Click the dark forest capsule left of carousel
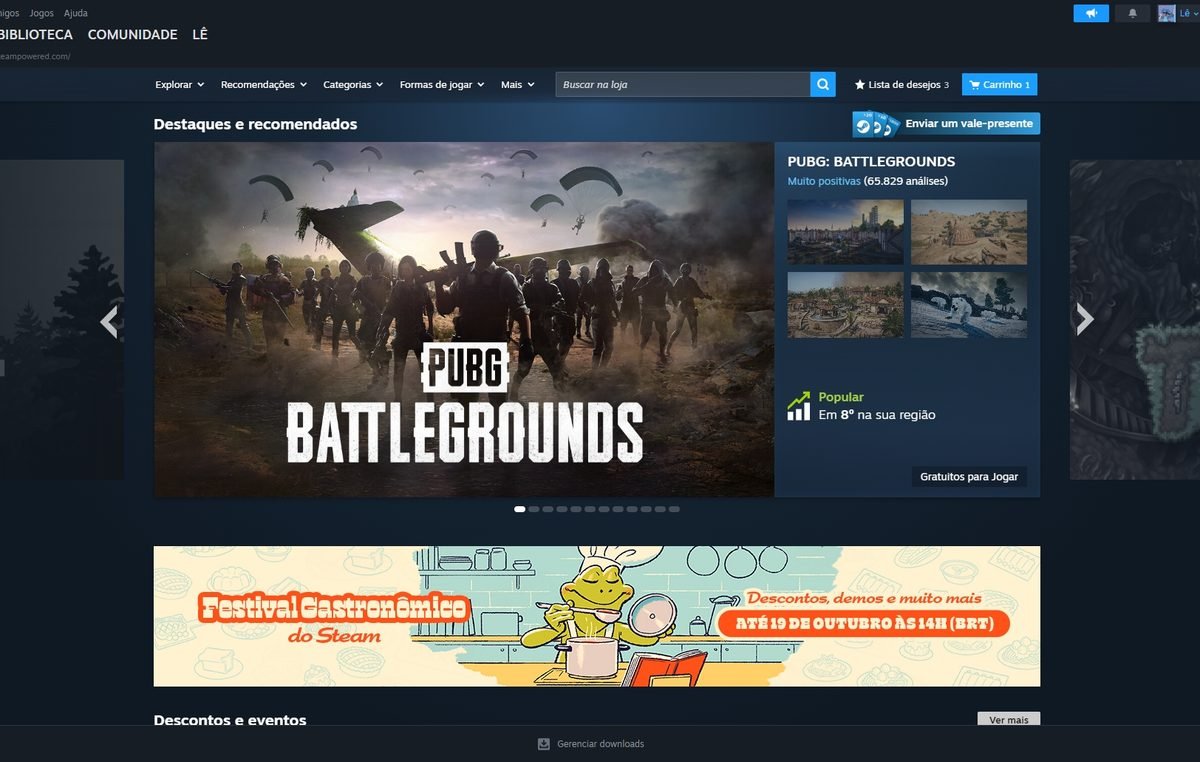This screenshot has width=1200, height=762. tap(62, 320)
